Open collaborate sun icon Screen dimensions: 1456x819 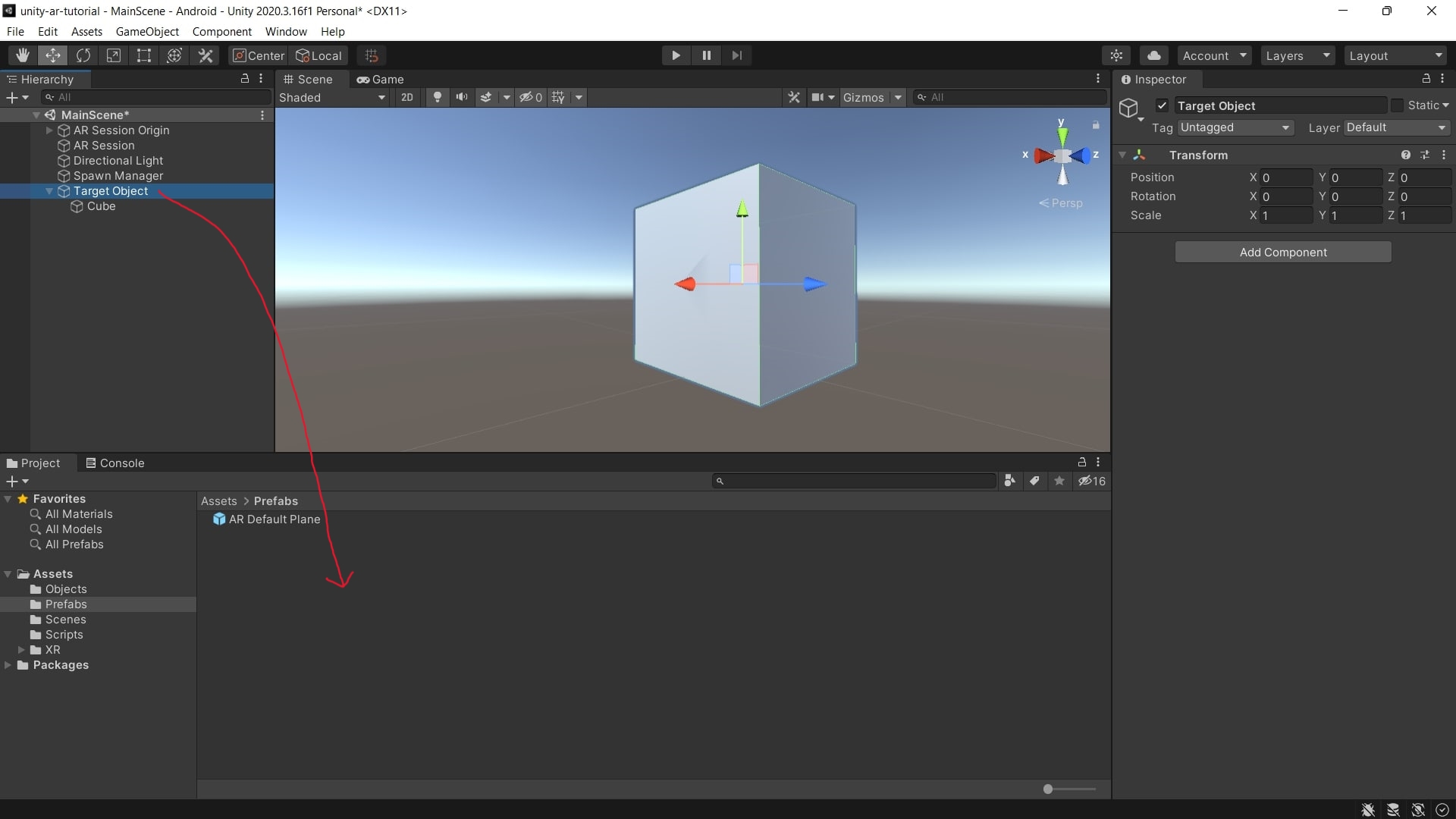[x=1116, y=55]
